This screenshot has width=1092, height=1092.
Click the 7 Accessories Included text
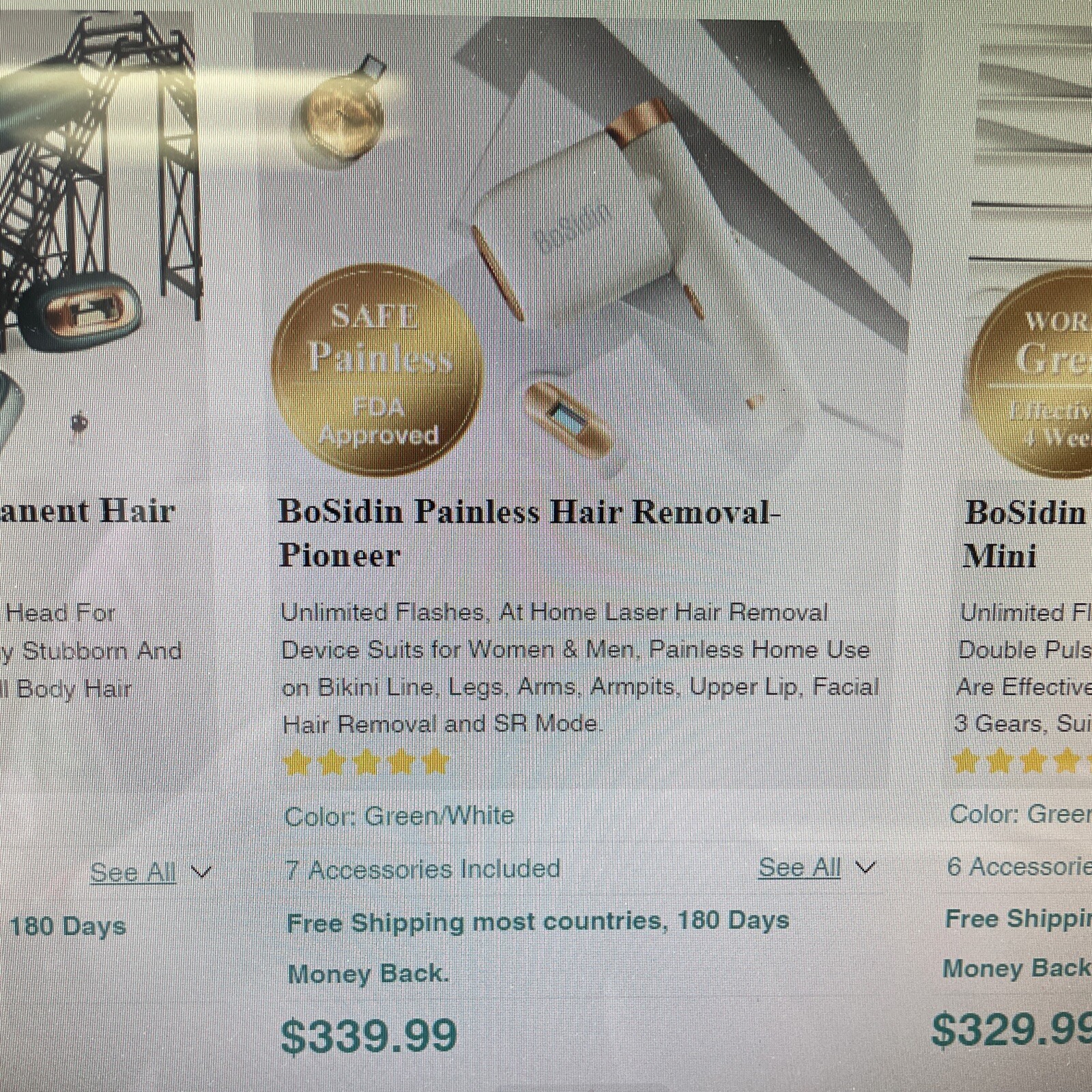(422, 869)
